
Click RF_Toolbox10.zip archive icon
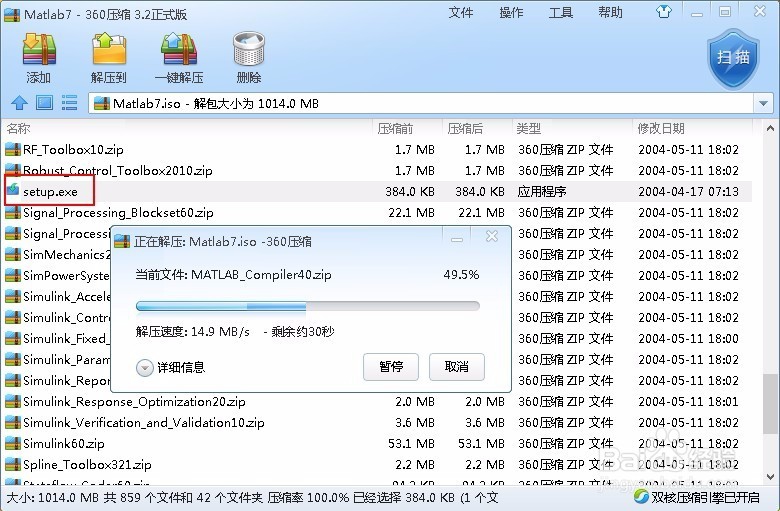(13, 149)
